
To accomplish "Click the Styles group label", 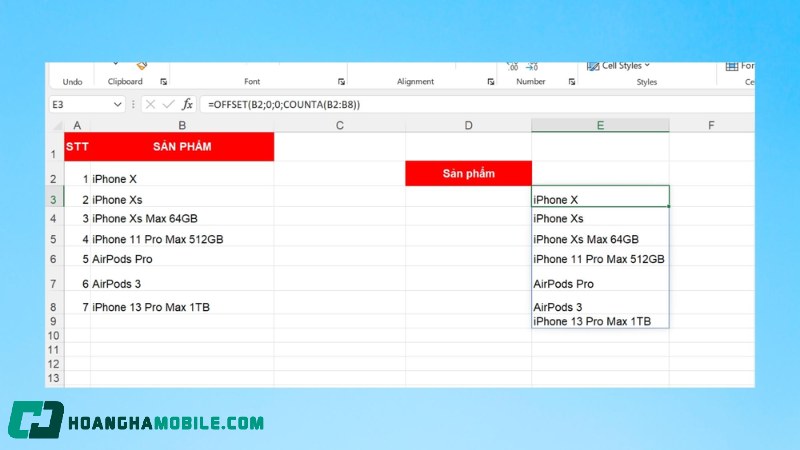I will pyautogui.click(x=646, y=82).
